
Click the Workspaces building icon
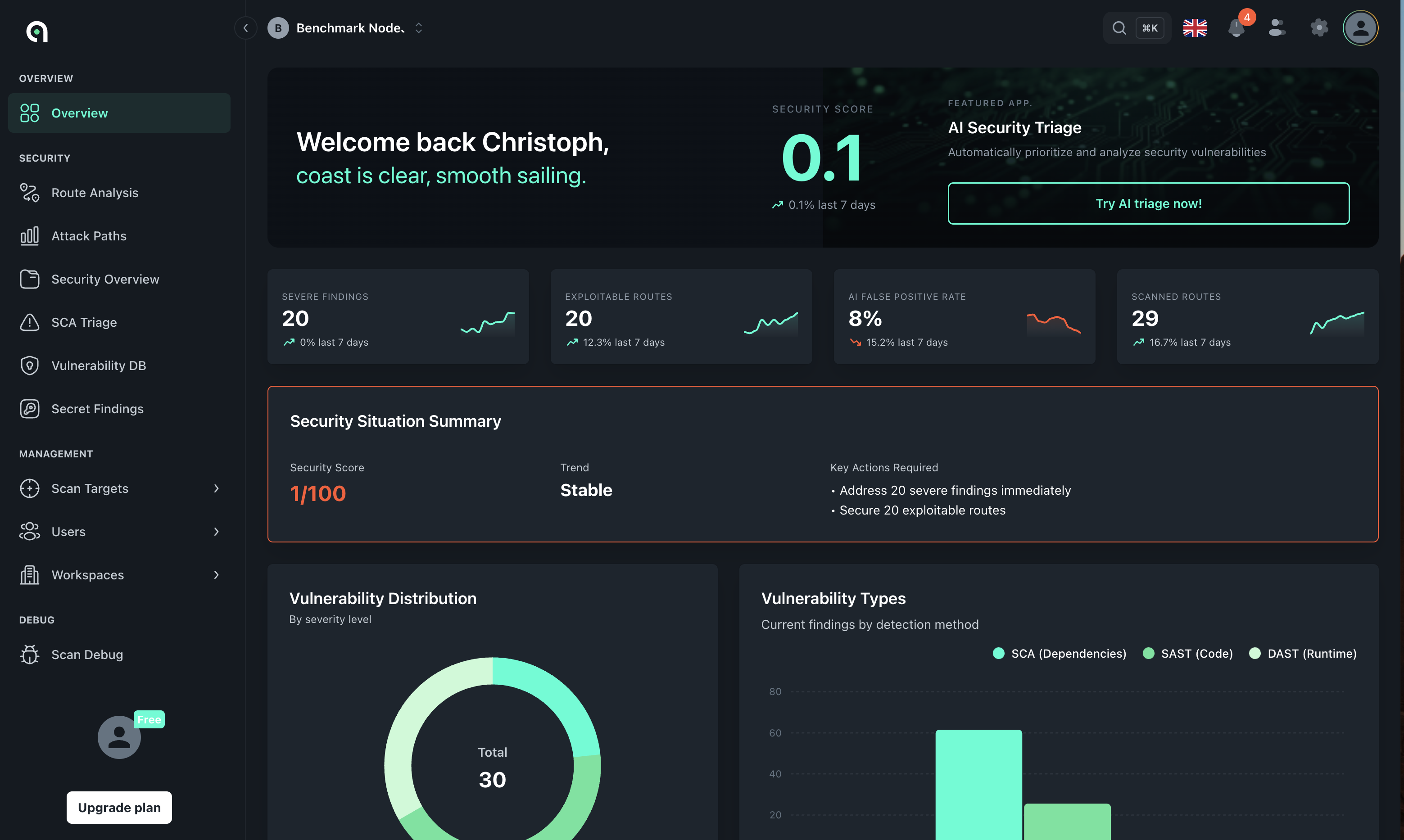[x=29, y=575]
